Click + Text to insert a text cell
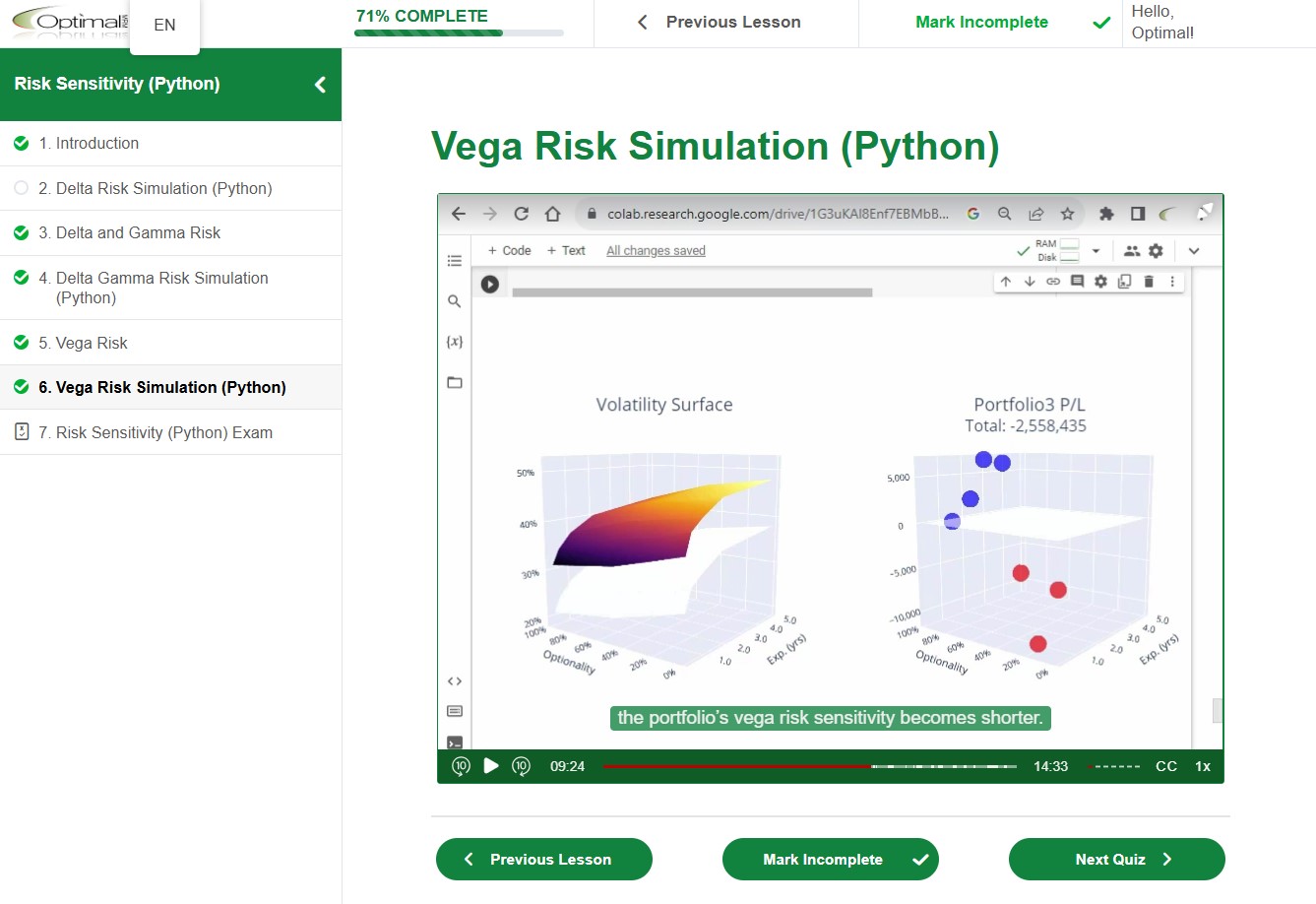The image size is (1316, 904). pos(566,250)
